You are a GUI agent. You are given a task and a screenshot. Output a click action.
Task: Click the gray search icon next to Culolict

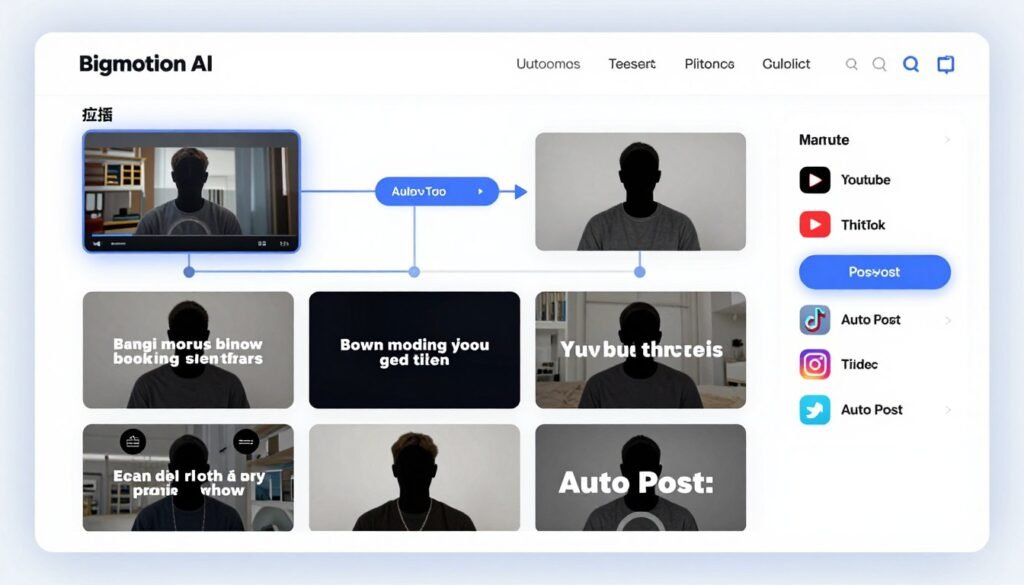point(852,64)
